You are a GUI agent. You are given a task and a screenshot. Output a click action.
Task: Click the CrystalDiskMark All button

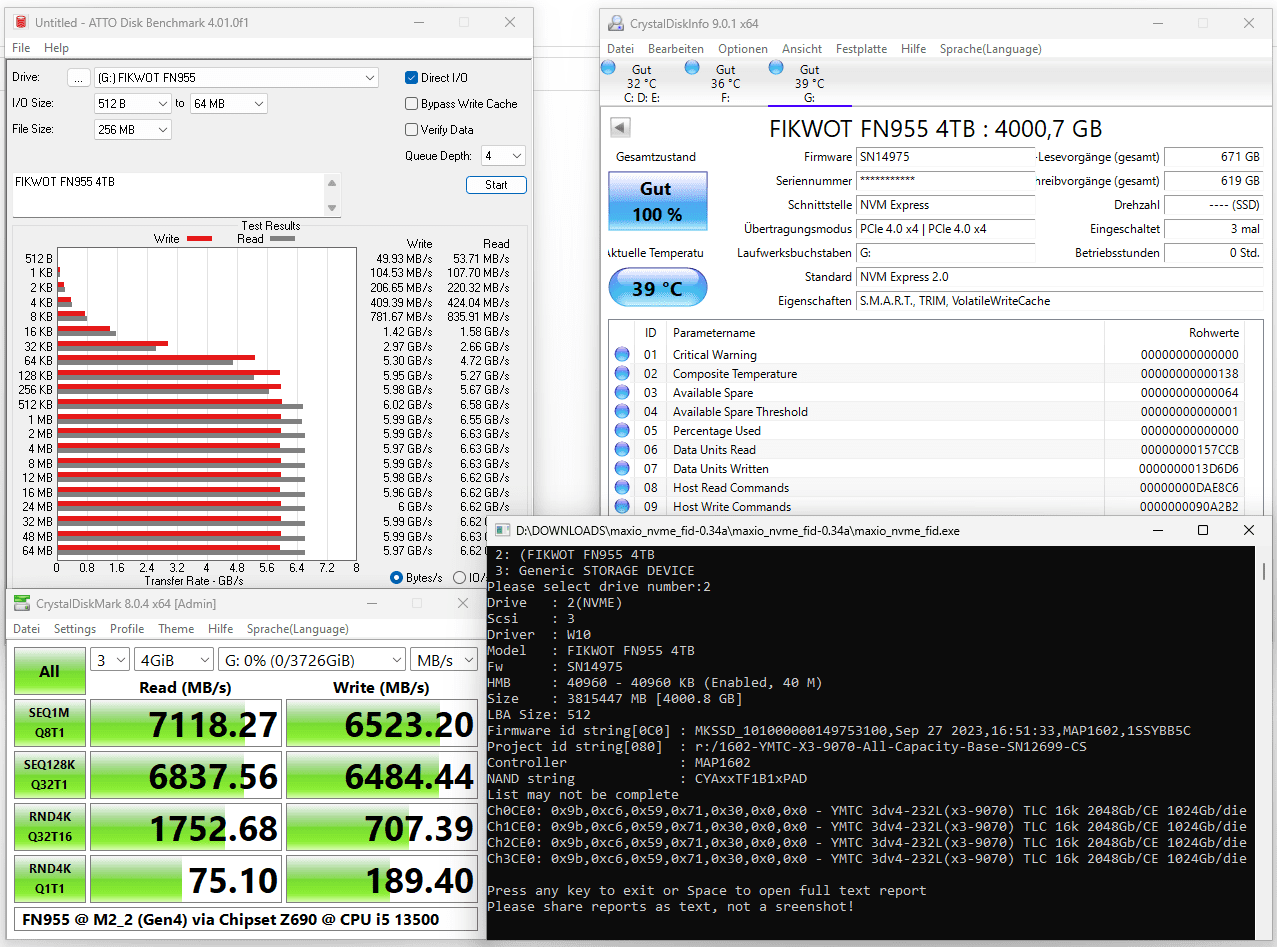(x=49, y=672)
